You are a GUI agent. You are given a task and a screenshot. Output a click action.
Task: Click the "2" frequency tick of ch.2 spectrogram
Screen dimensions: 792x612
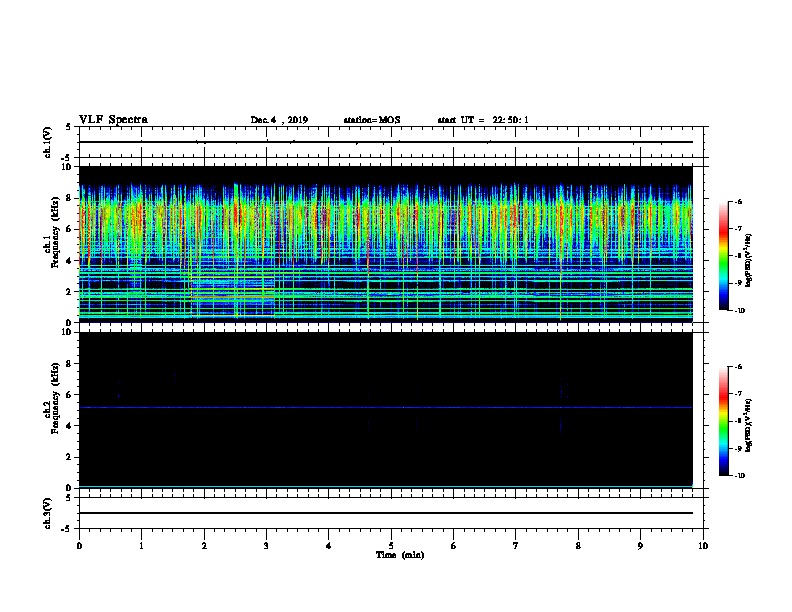[69, 457]
